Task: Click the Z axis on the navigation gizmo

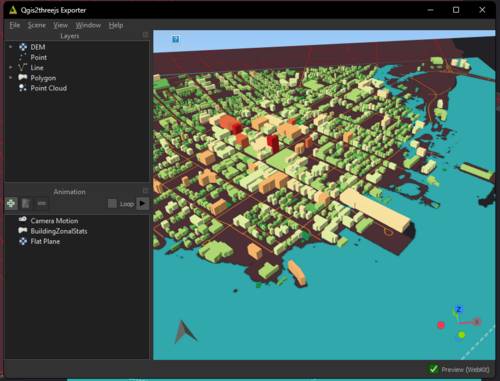Action: [459, 309]
